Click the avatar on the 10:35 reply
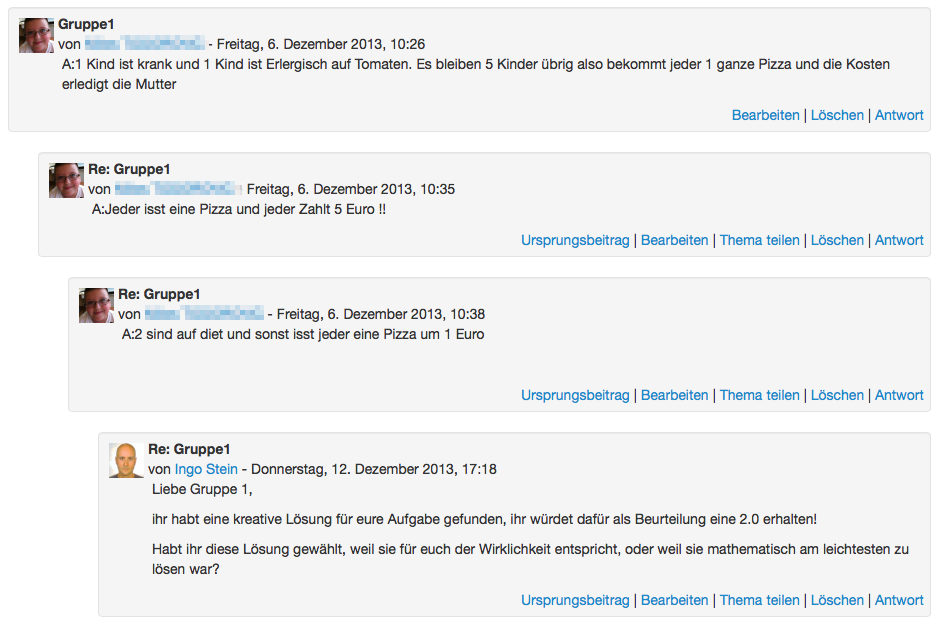This screenshot has height=629, width=940. (x=67, y=180)
